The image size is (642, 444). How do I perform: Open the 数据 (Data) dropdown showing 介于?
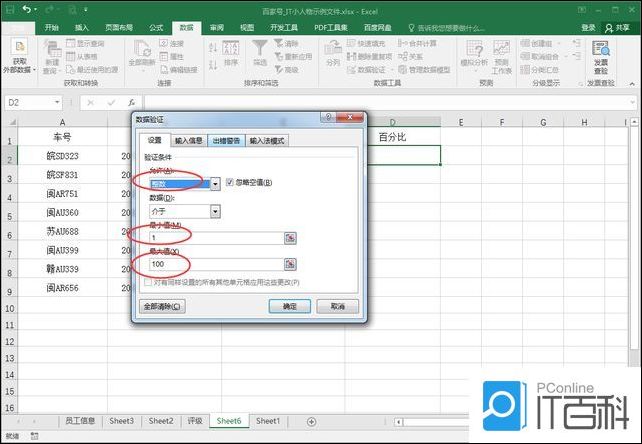215,212
